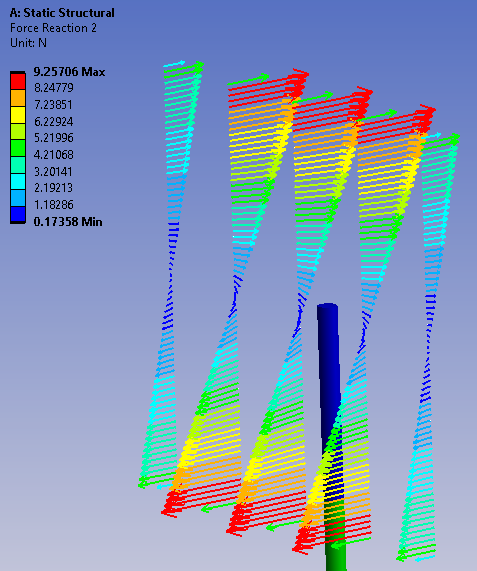
Task: Select the Force Reaction 2 label
Action: click(x=53, y=28)
